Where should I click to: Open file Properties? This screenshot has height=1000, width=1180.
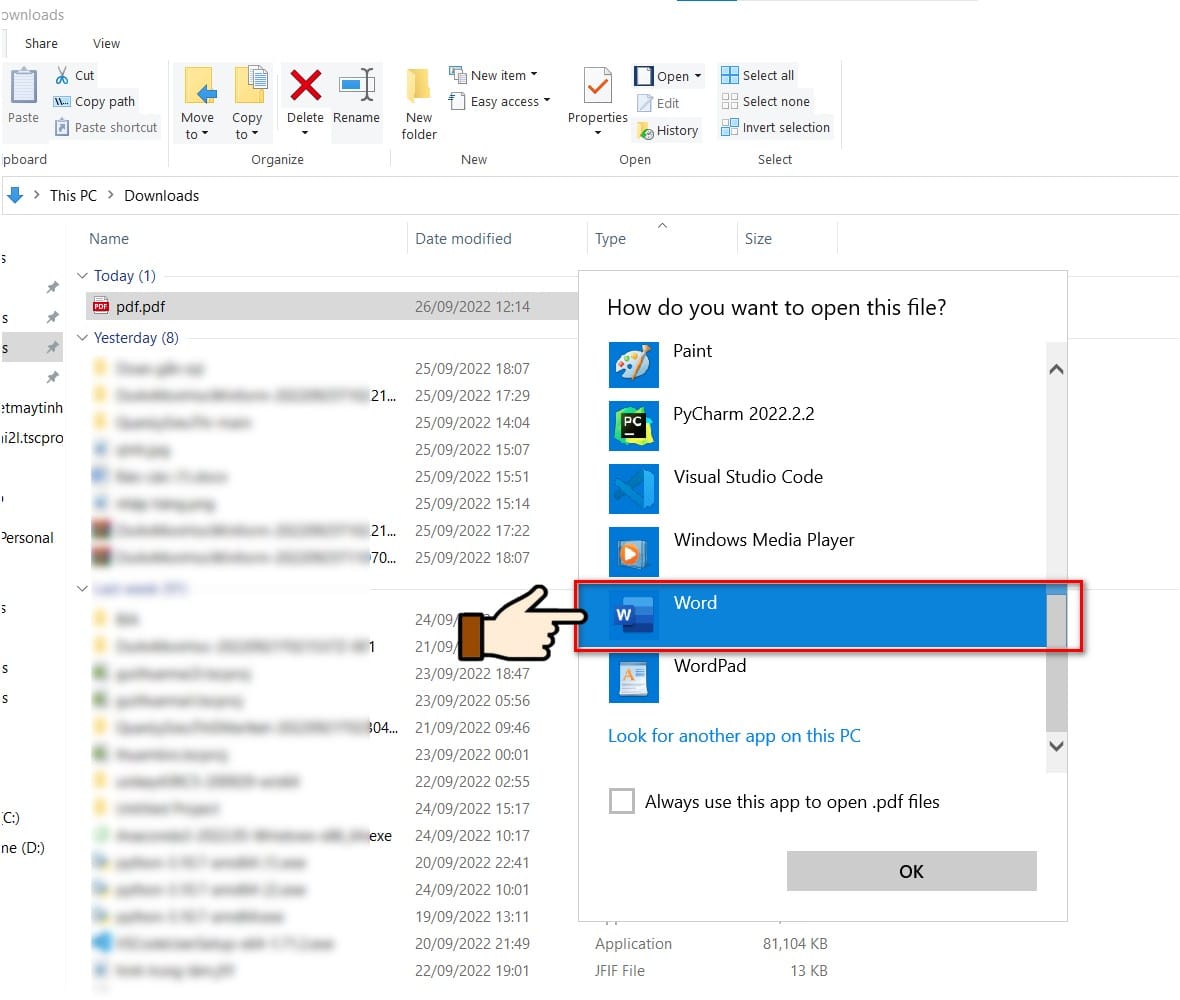pyautogui.click(x=598, y=102)
